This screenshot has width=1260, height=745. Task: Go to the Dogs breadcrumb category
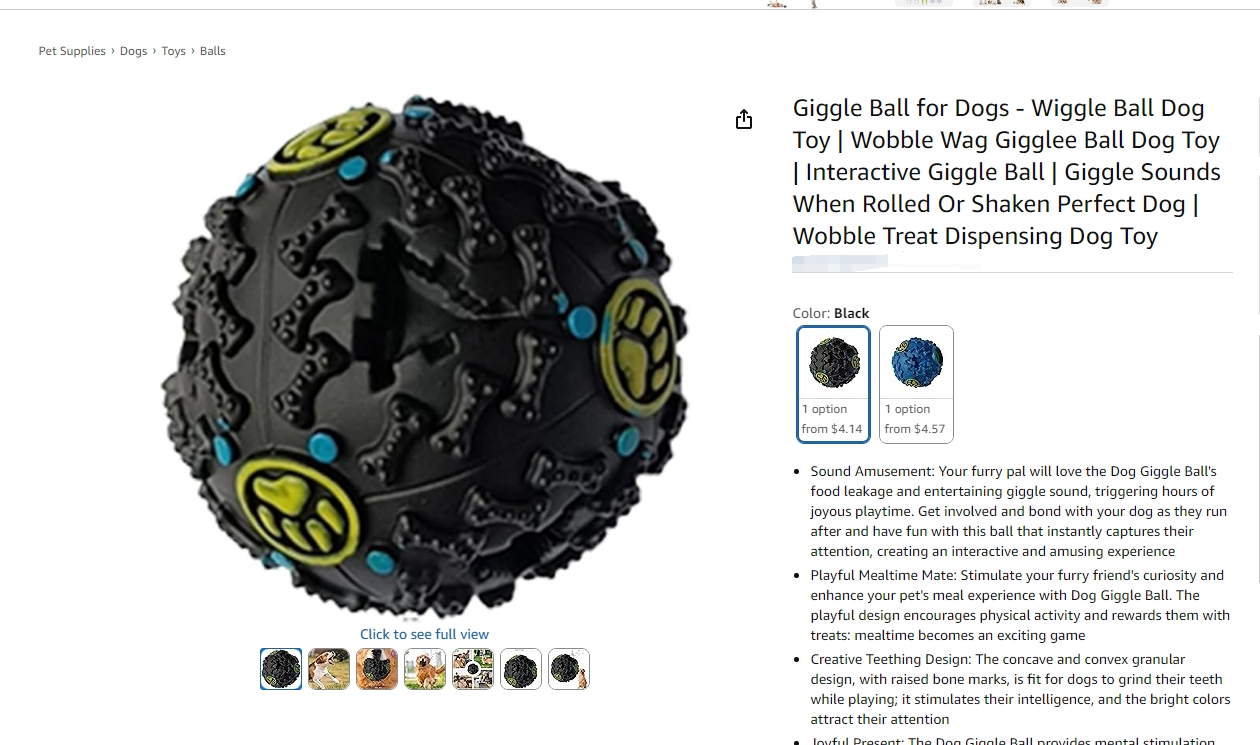pos(134,51)
